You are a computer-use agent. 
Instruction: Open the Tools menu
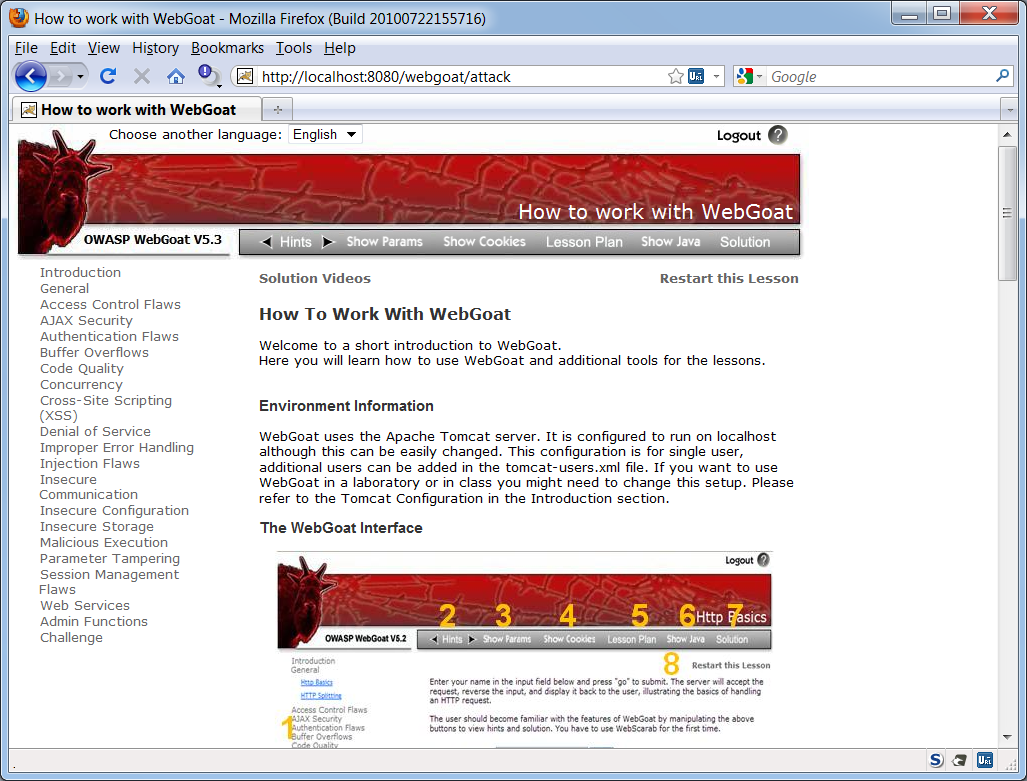point(293,48)
